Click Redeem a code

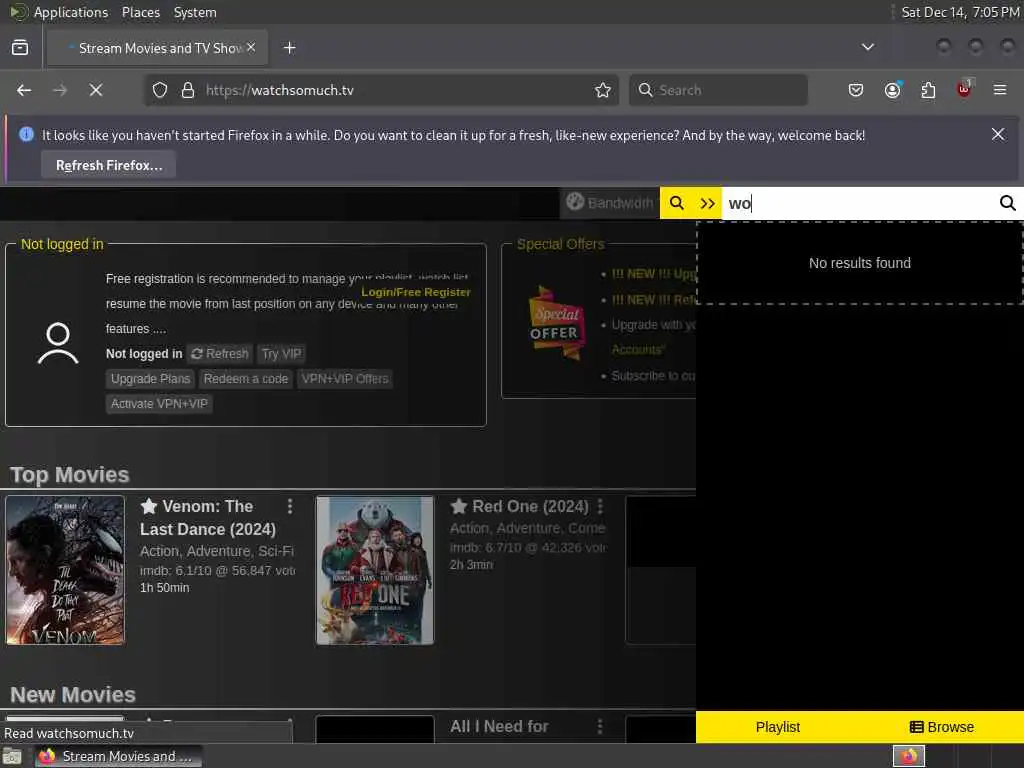coord(246,379)
